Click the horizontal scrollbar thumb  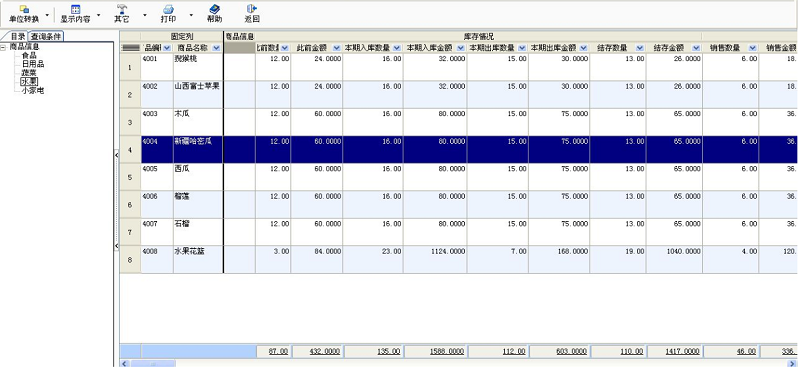pyautogui.click(x=153, y=363)
